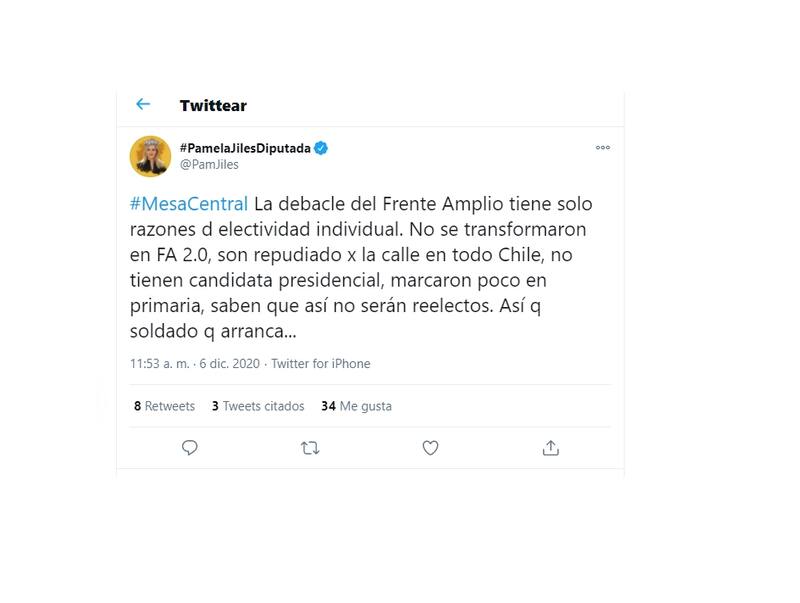Open PamJiles profile picture
Image resolution: width=800 pixels, height=603 pixels.
tap(149, 156)
